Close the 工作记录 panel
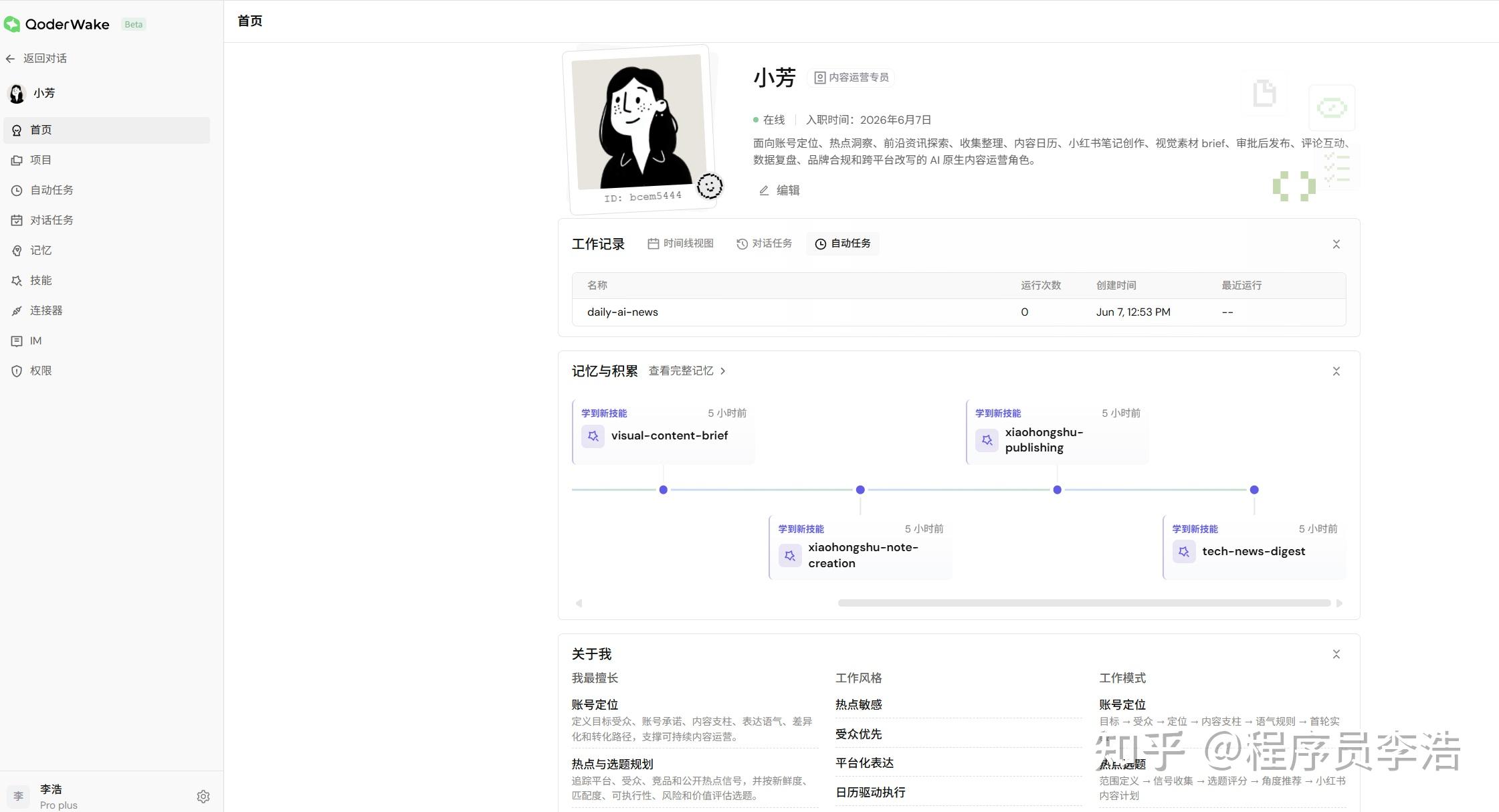This screenshot has height=812, width=1499. click(x=1336, y=244)
